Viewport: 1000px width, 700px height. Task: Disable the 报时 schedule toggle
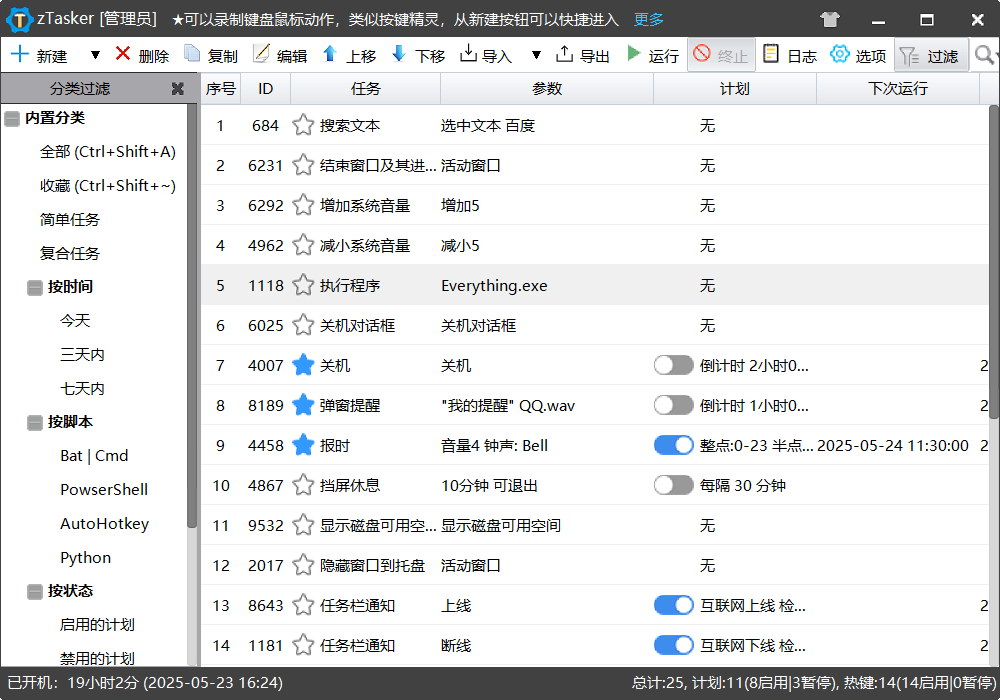[x=673, y=445]
